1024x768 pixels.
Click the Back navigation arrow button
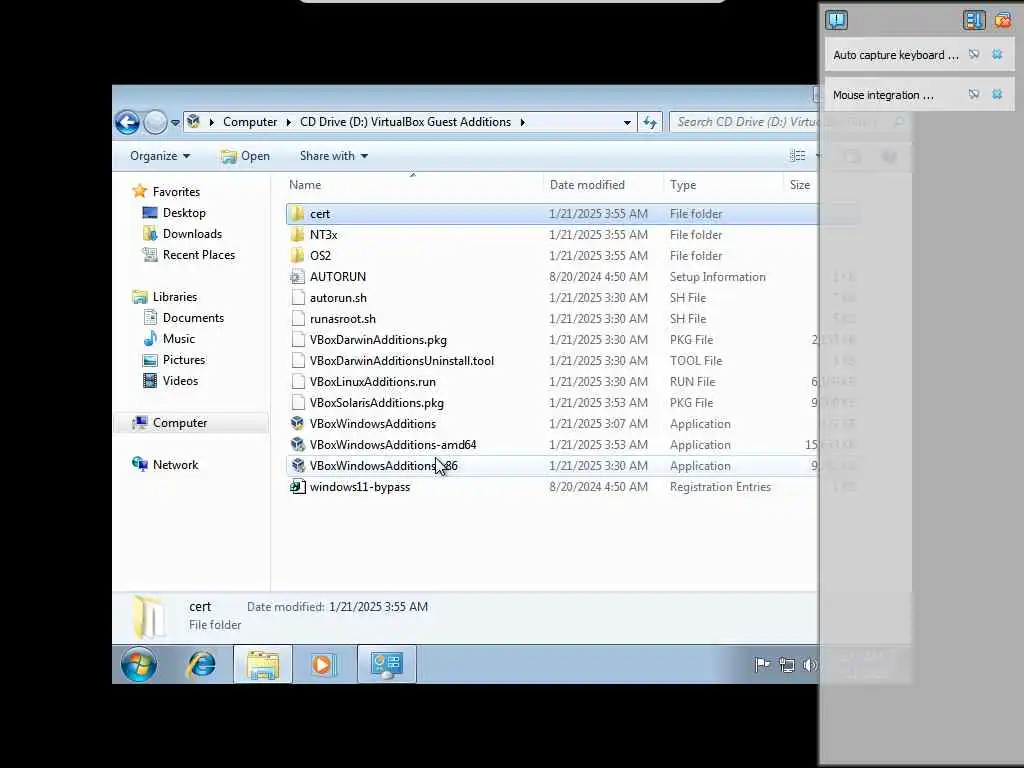(x=127, y=122)
